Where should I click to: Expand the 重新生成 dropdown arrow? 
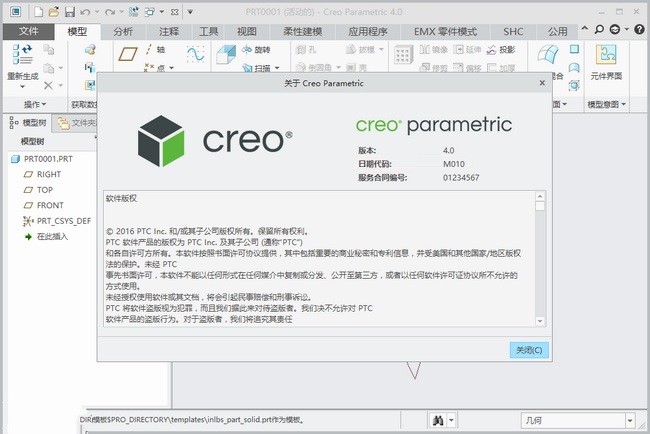22,87
